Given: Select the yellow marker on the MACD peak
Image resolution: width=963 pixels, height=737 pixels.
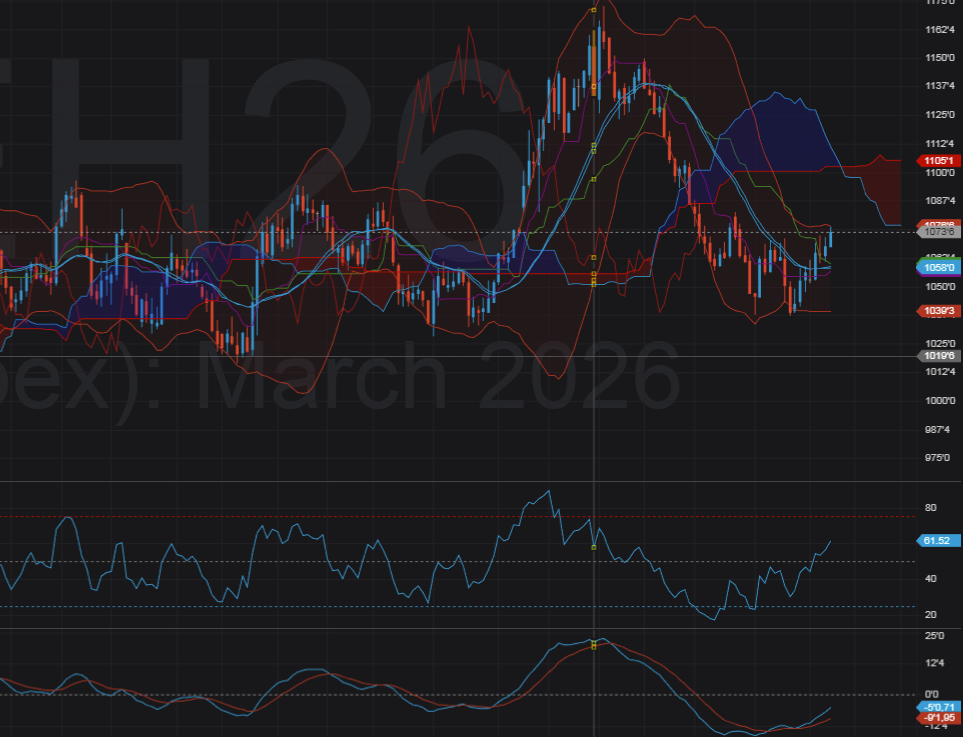Looking at the screenshot, I should point(594,644).
